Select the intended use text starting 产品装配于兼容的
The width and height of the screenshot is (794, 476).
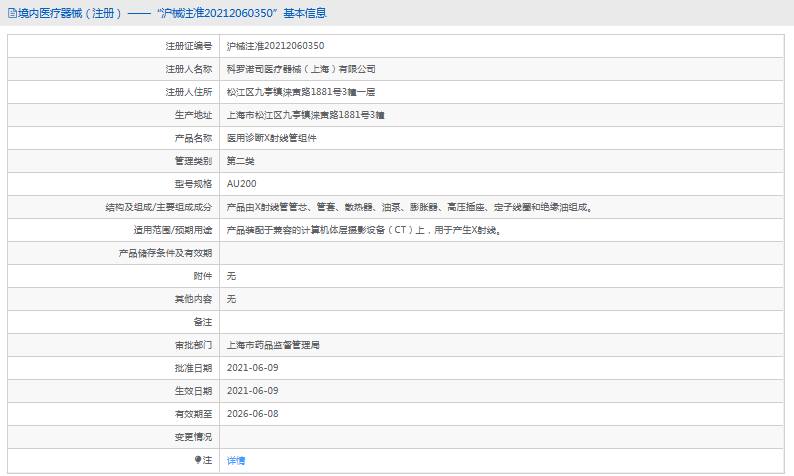coord(364,230)
